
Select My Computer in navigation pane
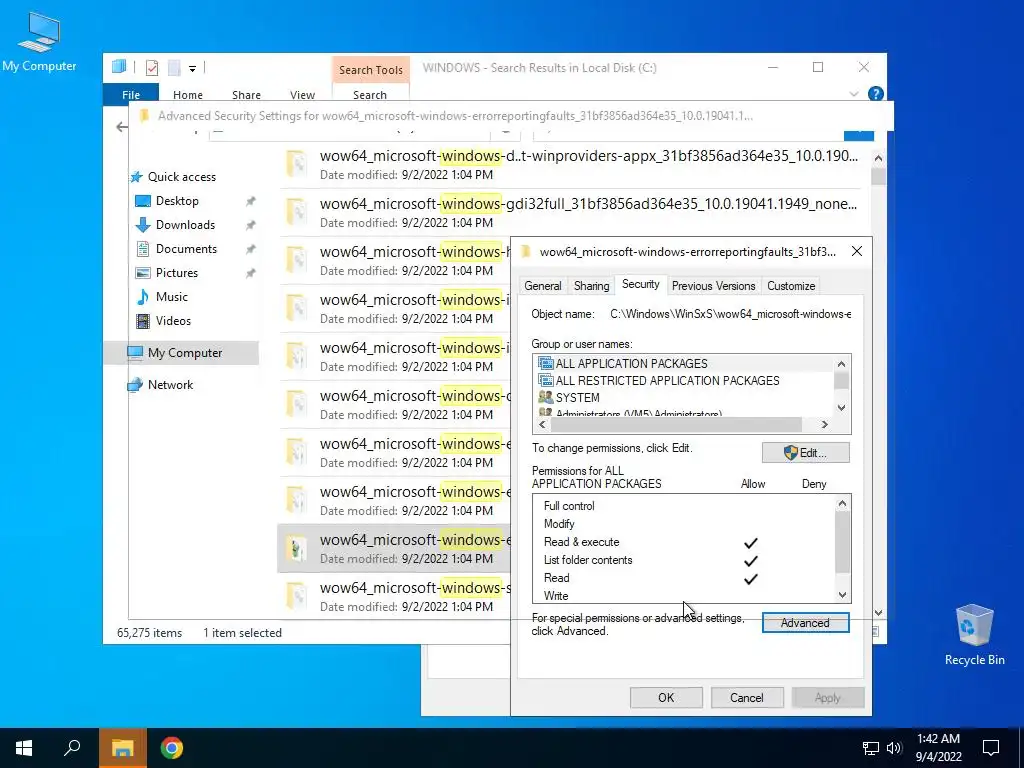[x=181, y=353]
